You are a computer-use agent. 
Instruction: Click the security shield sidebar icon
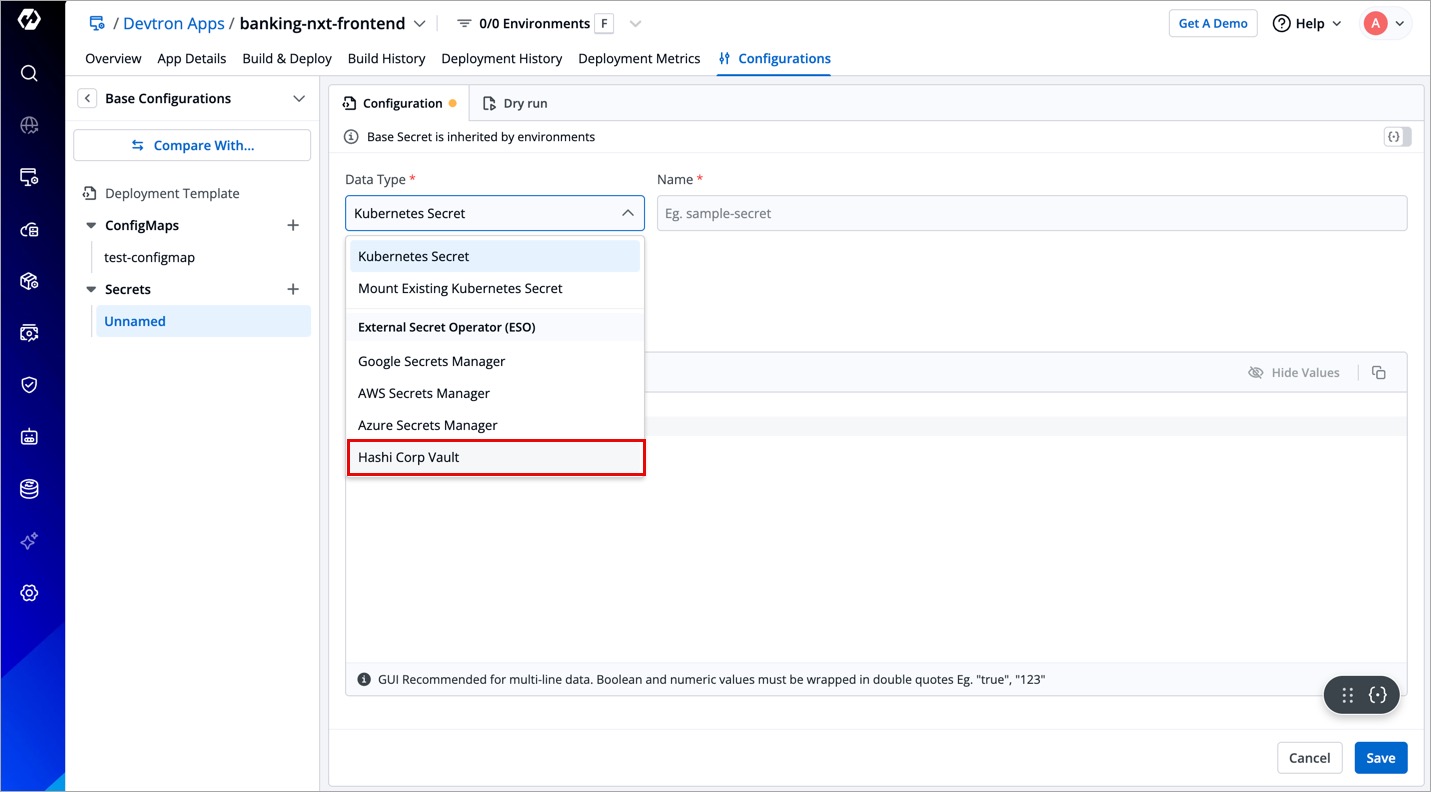point(29,385)
